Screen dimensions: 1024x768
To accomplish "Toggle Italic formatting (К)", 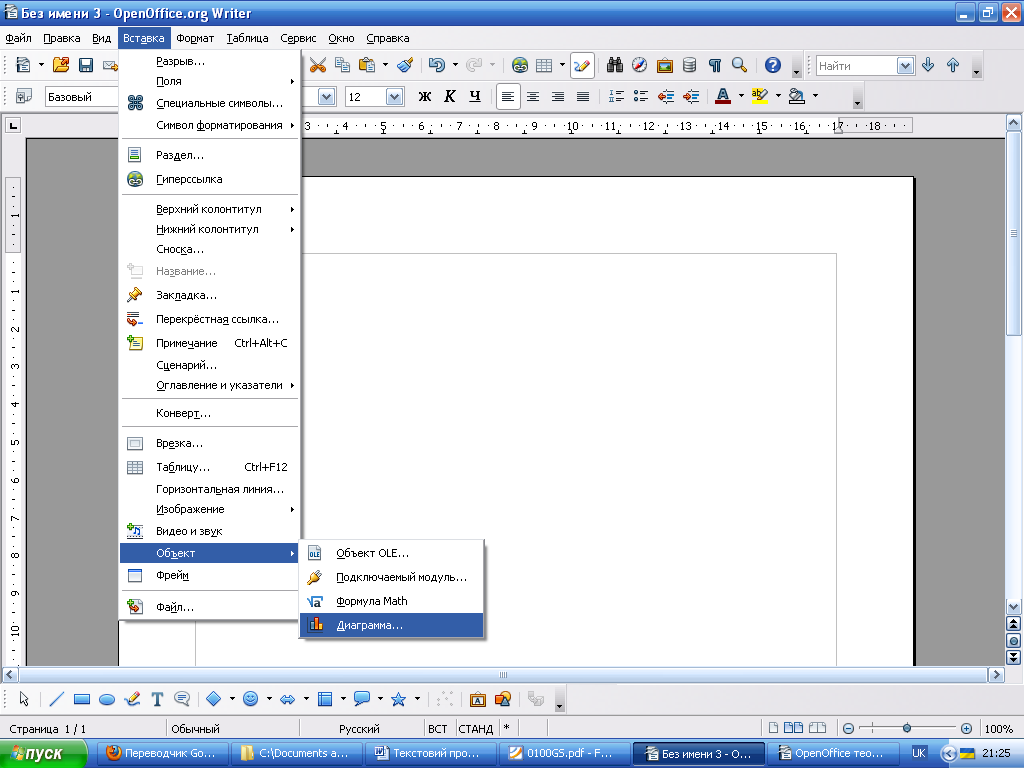I will 449,97.
